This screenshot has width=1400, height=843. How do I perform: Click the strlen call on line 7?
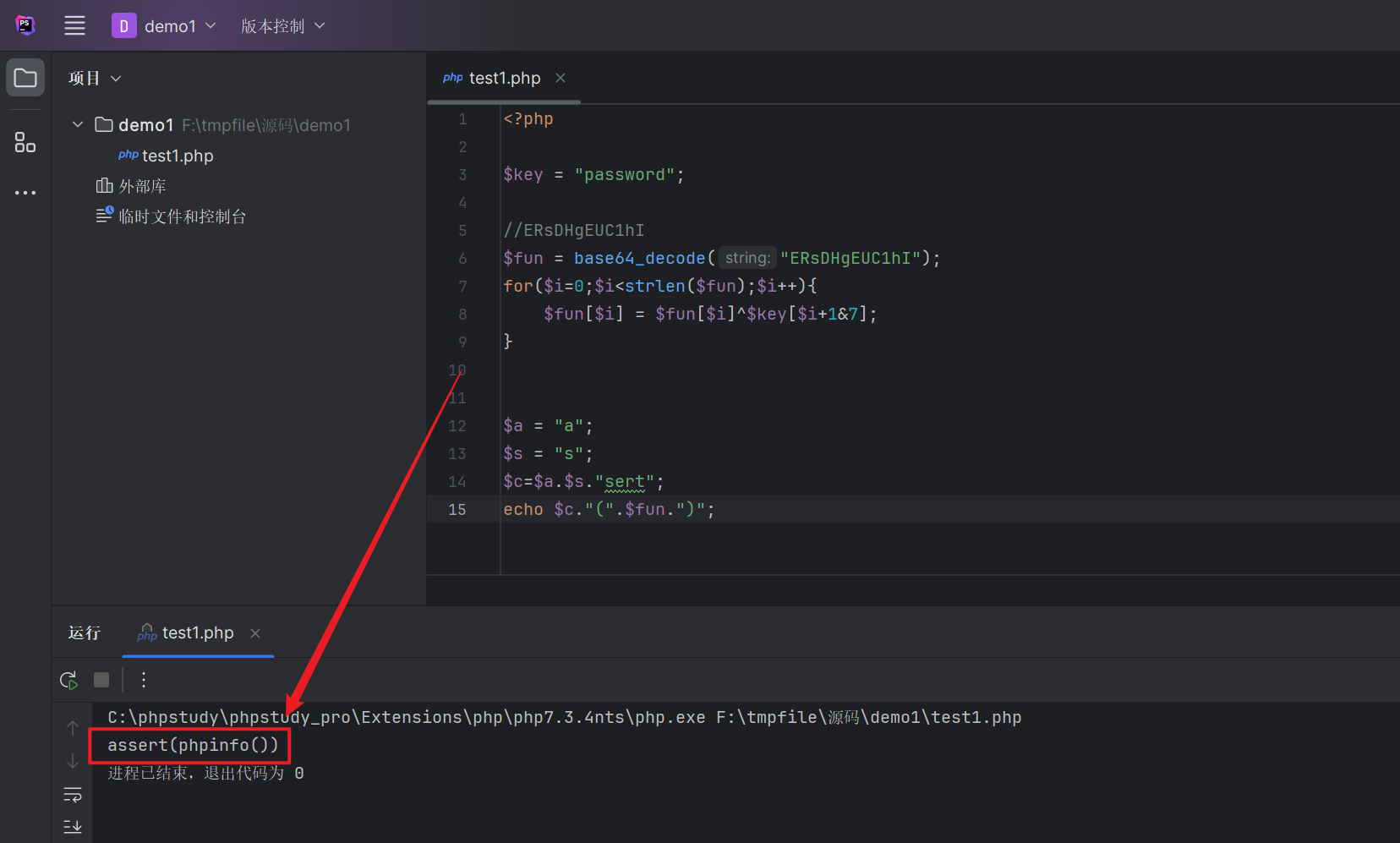[655, 286]
